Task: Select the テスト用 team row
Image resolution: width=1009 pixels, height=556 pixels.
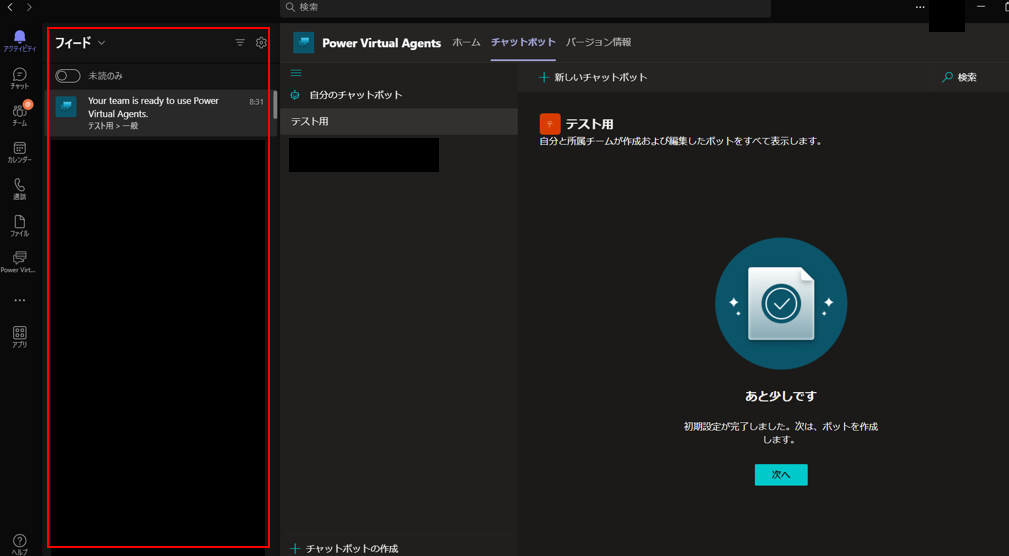Action: (399, 121)
